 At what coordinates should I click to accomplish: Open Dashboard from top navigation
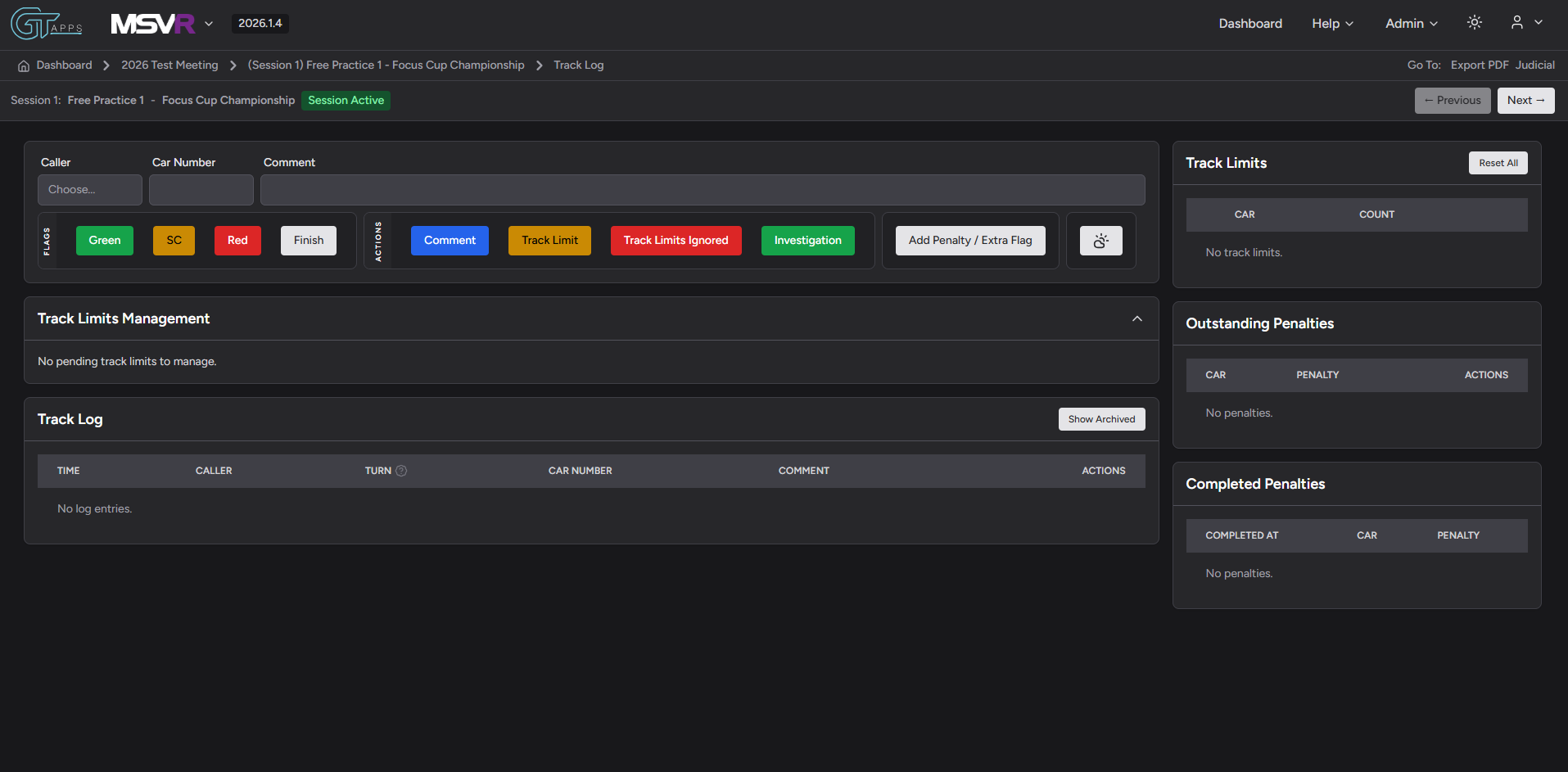[1249, 24]
